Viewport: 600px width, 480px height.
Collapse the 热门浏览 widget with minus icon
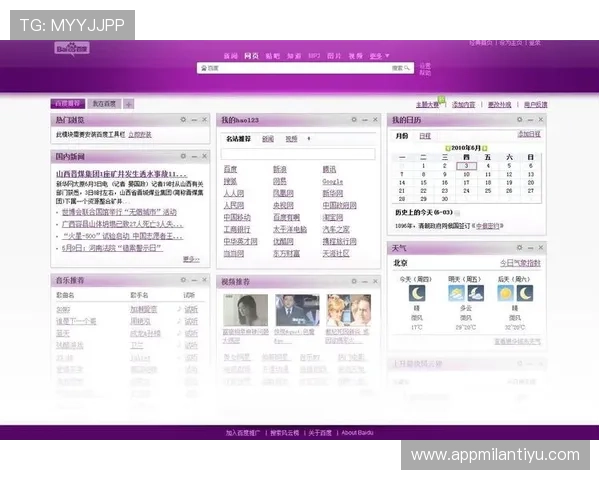pyautogui.click(x=194, y=120)
